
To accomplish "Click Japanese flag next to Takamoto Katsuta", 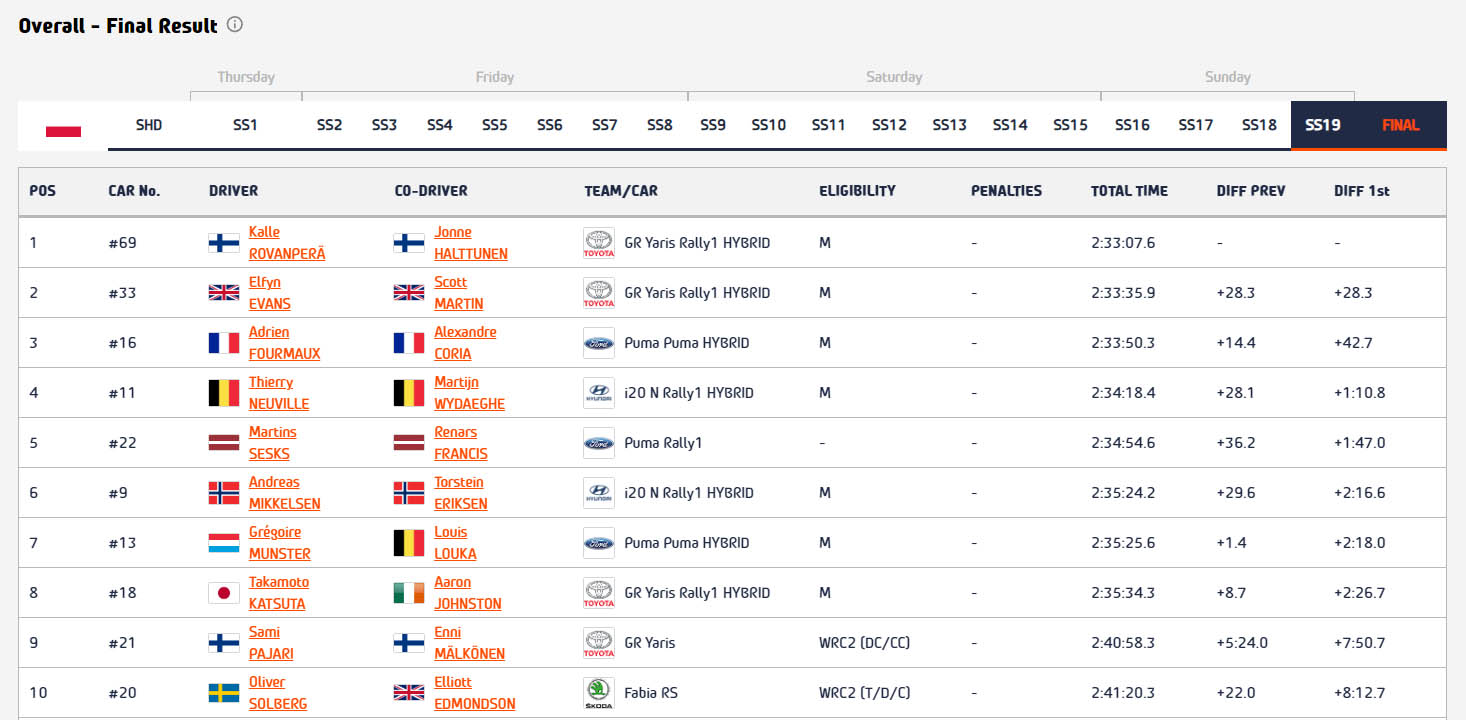I will [x=223, y=593].
